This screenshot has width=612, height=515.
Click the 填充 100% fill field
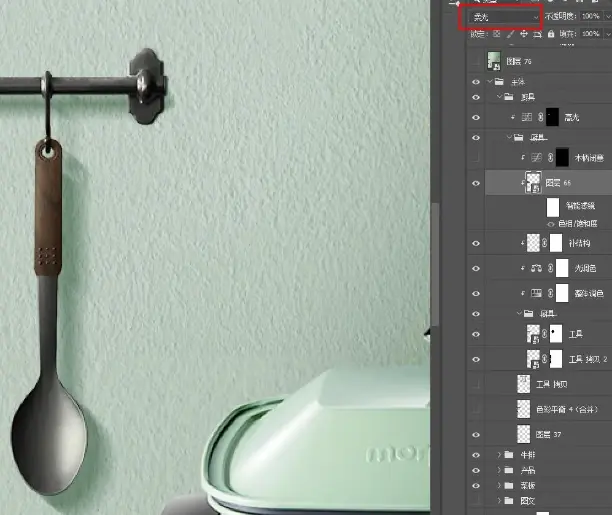tap(591, 34)
